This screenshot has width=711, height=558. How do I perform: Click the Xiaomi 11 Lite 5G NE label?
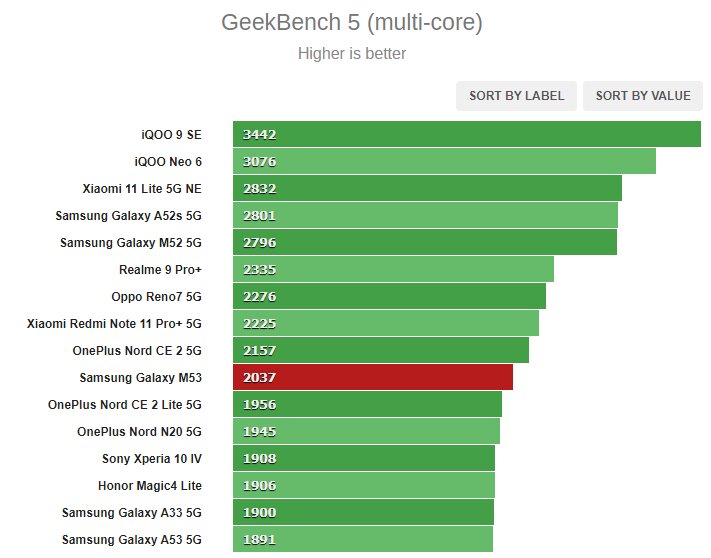(142, 189)
